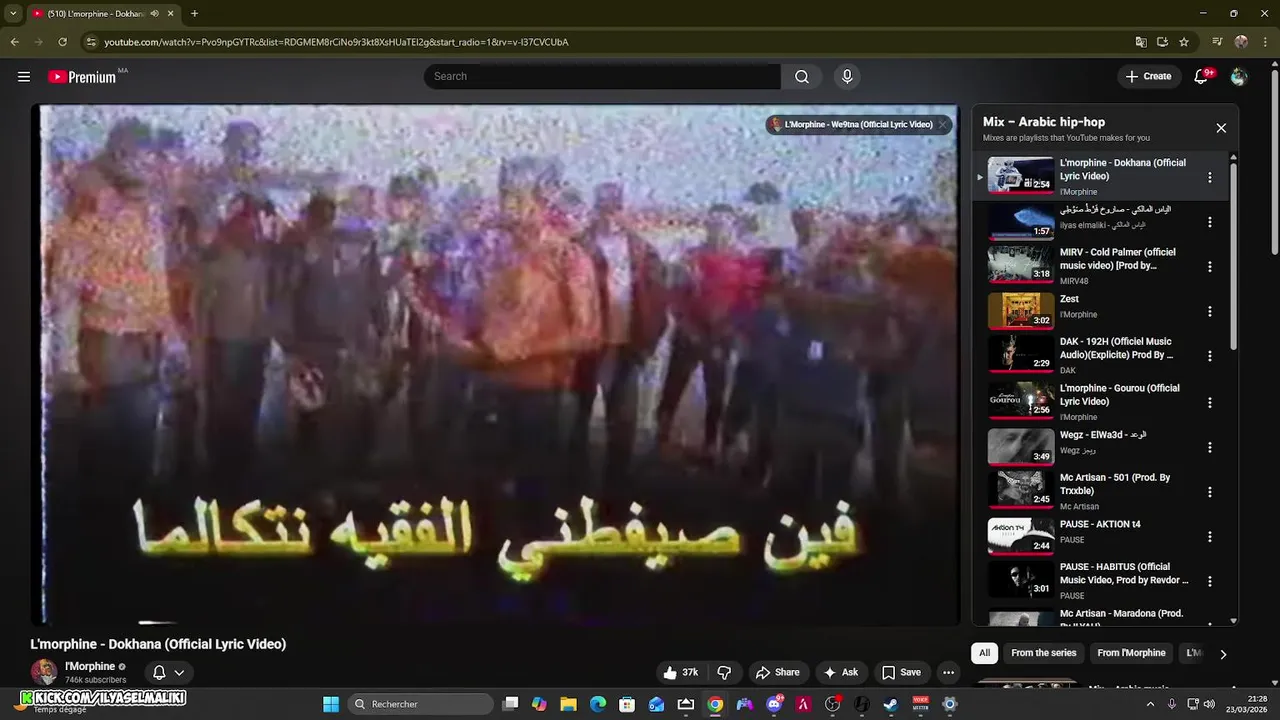Close the Mix - Arabic hip-hop playlist panel
This screenshot has width=1280, height=720.
[1221, 128]
